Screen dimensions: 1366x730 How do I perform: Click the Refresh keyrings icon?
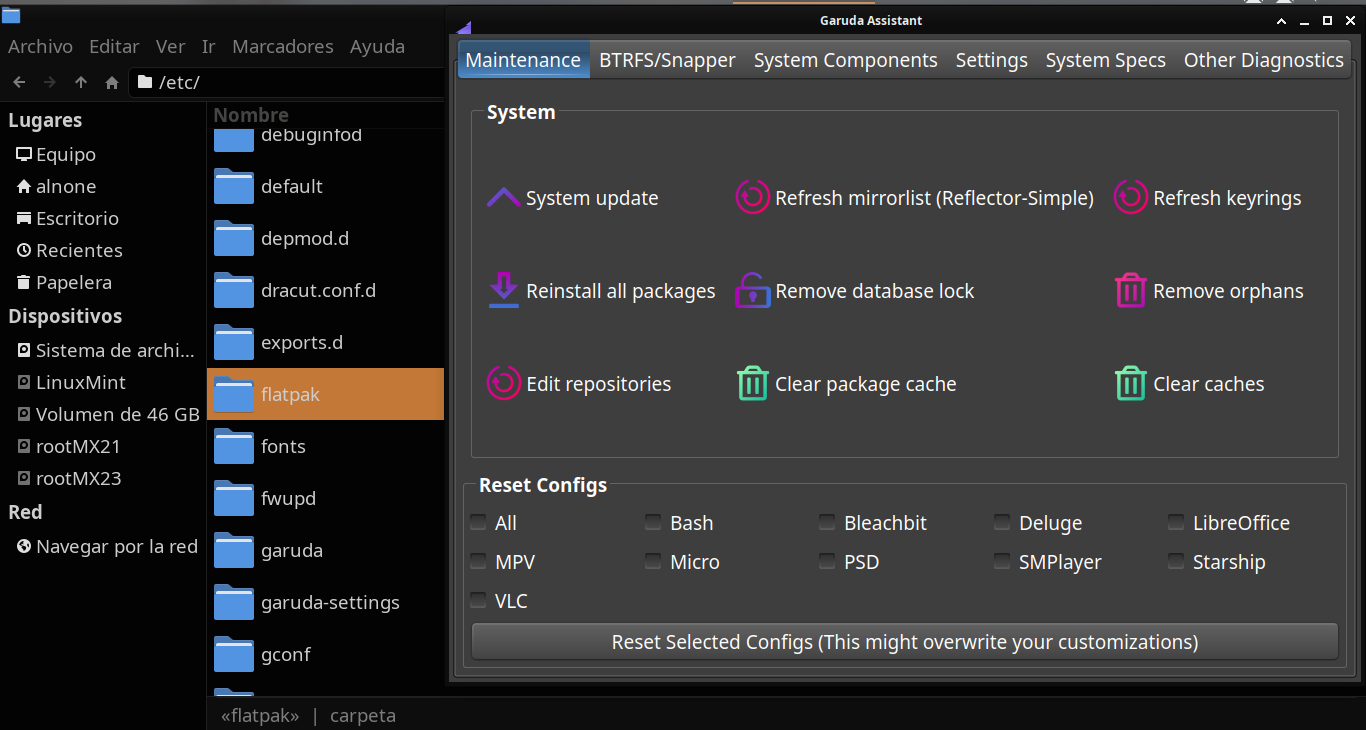pos(1130,198)
